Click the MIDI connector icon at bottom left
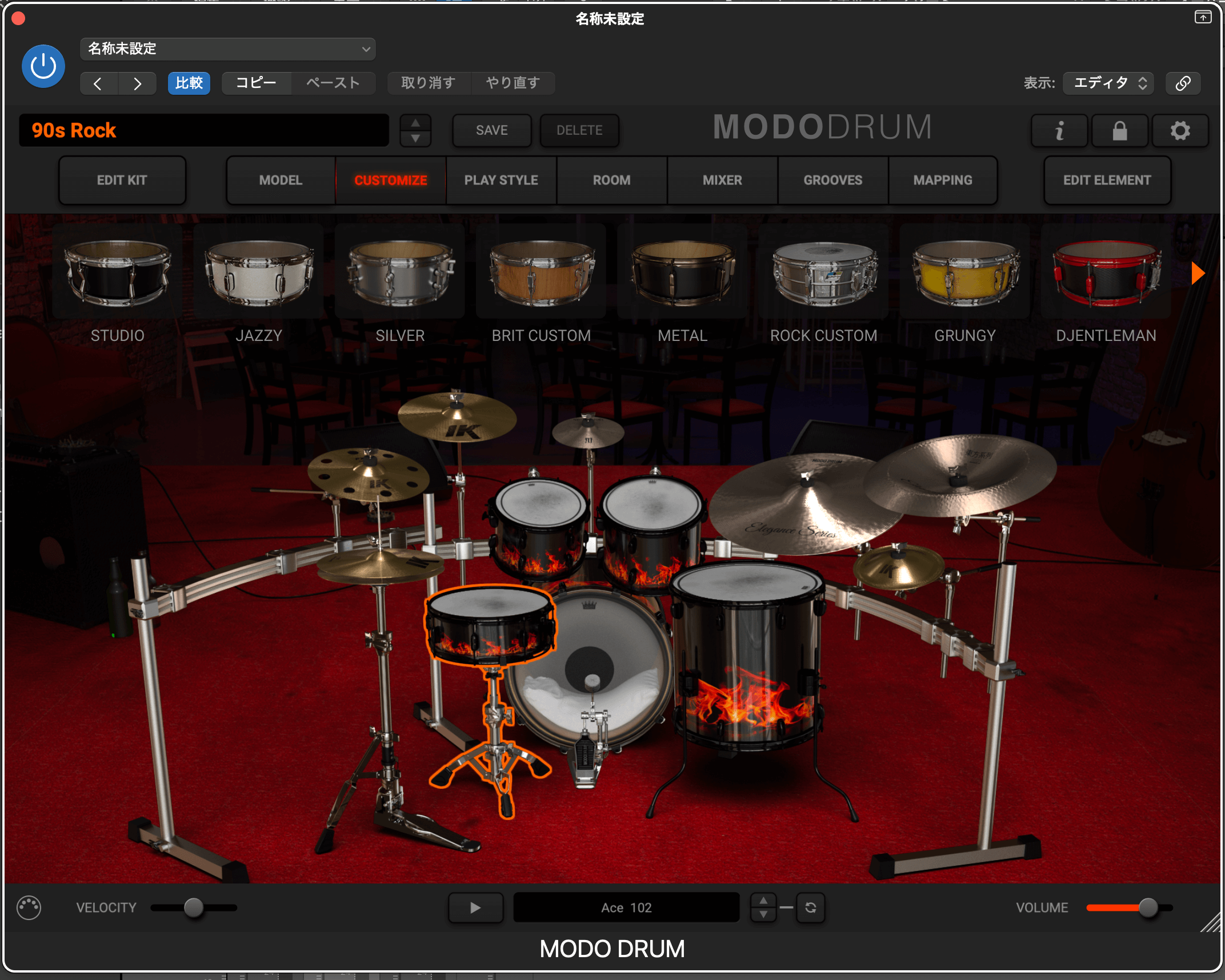Viewport: 1225px width, 980px height. click(29, 907)
